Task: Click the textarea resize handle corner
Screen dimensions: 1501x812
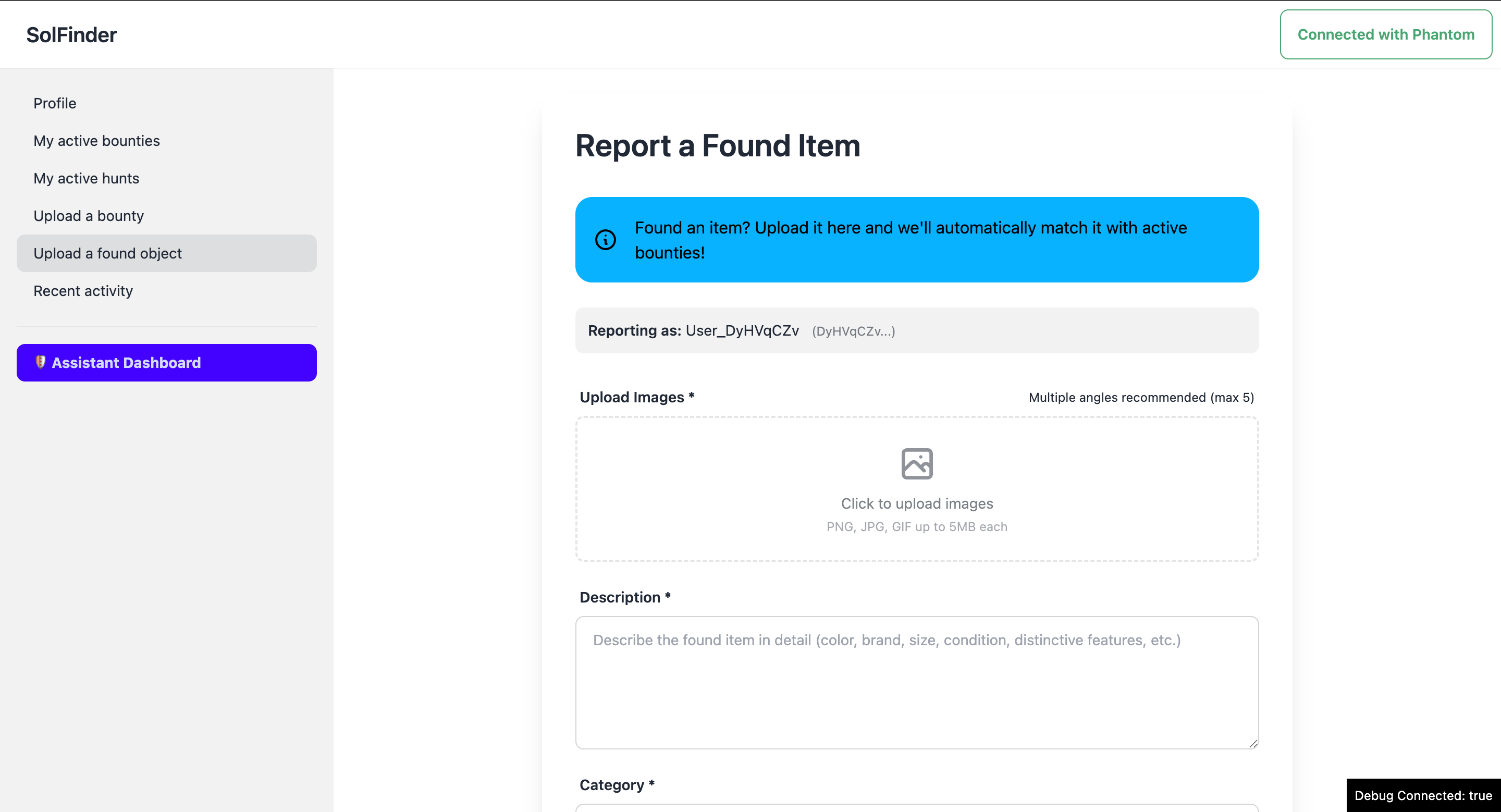Action: coord(1253,743)
